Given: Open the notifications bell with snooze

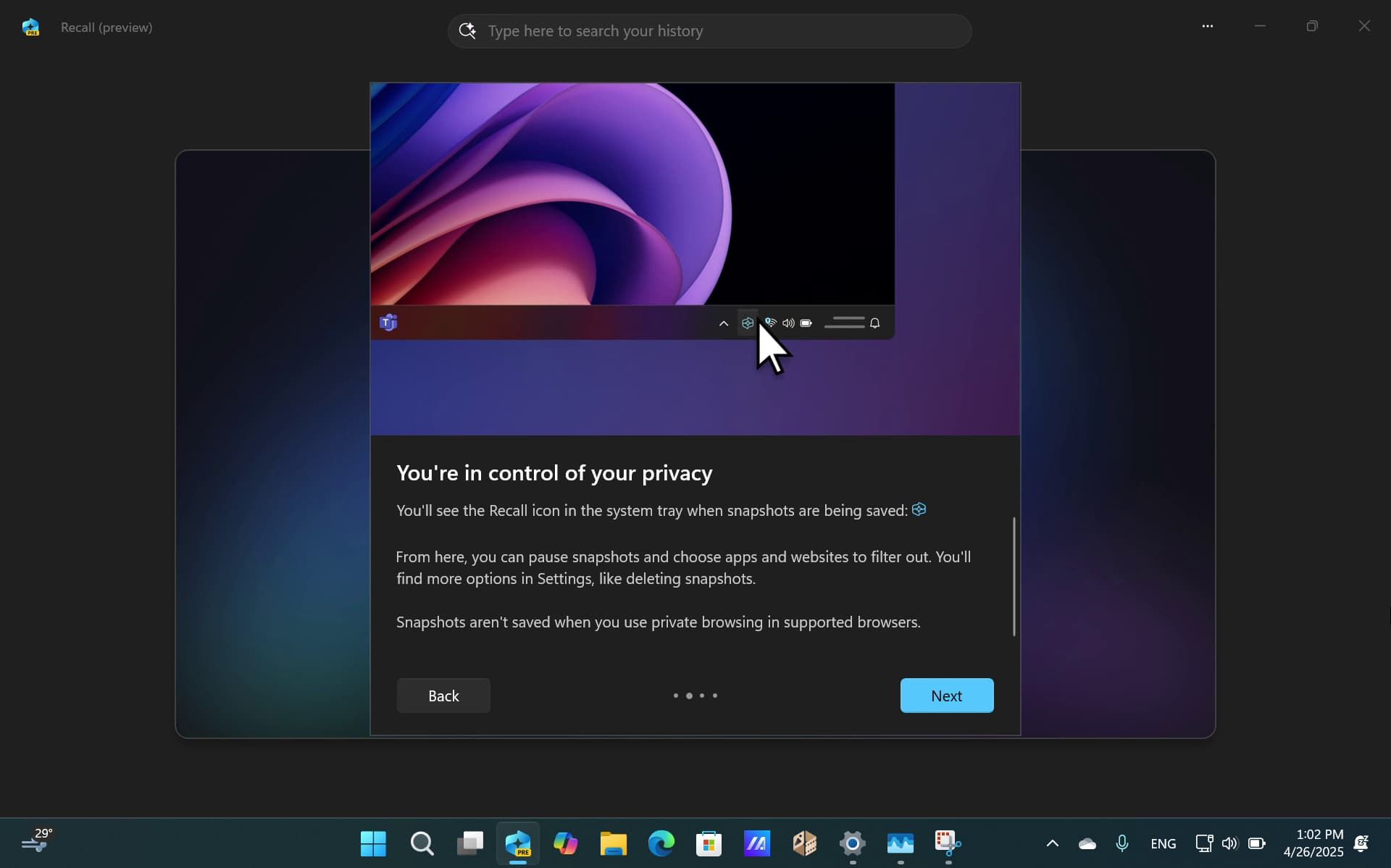Looking at the screenshot, I should tap(1361, 843).
